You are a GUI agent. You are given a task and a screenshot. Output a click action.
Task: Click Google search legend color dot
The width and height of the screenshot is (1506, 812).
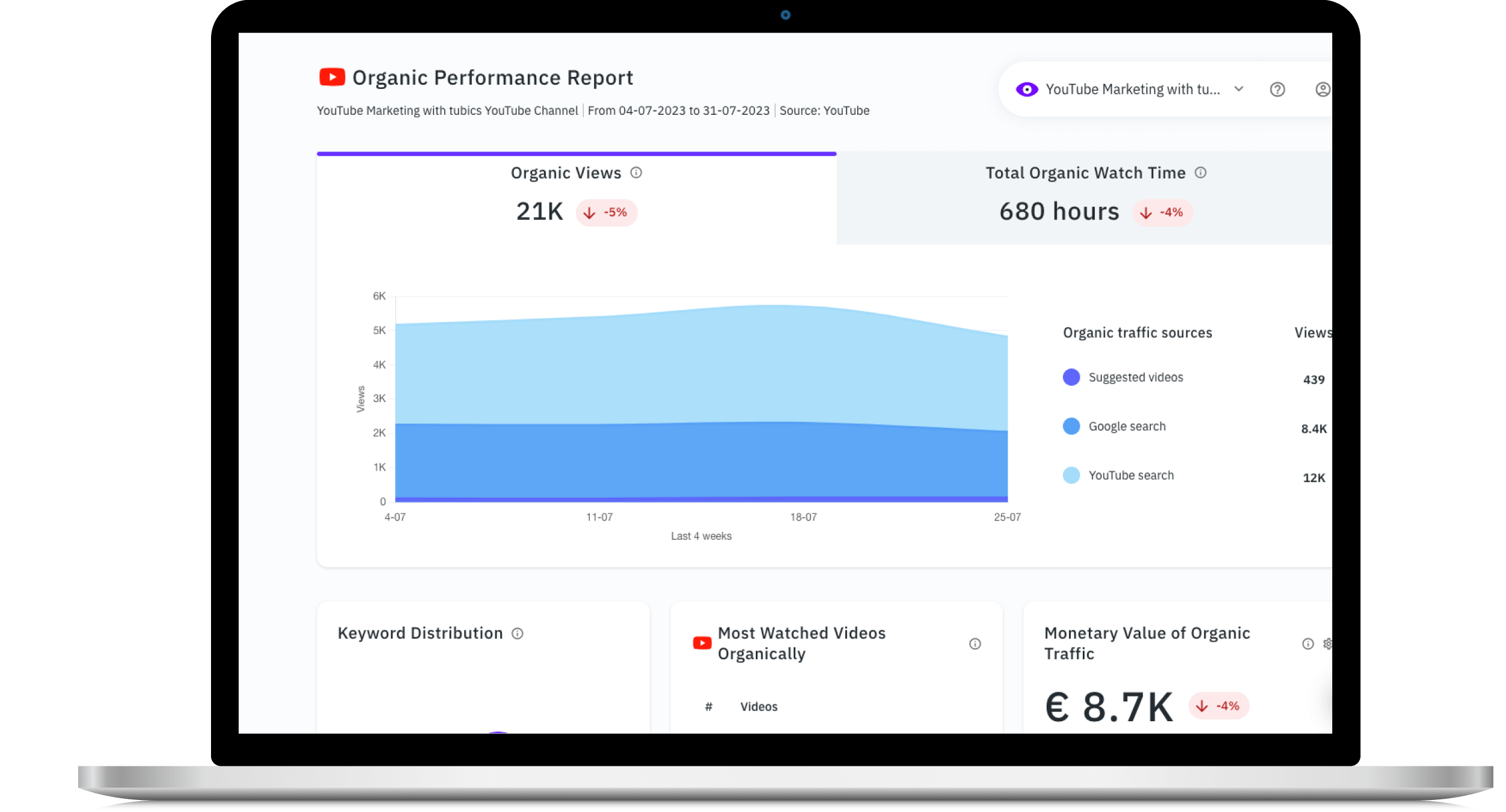click(x=1071, y=426)
